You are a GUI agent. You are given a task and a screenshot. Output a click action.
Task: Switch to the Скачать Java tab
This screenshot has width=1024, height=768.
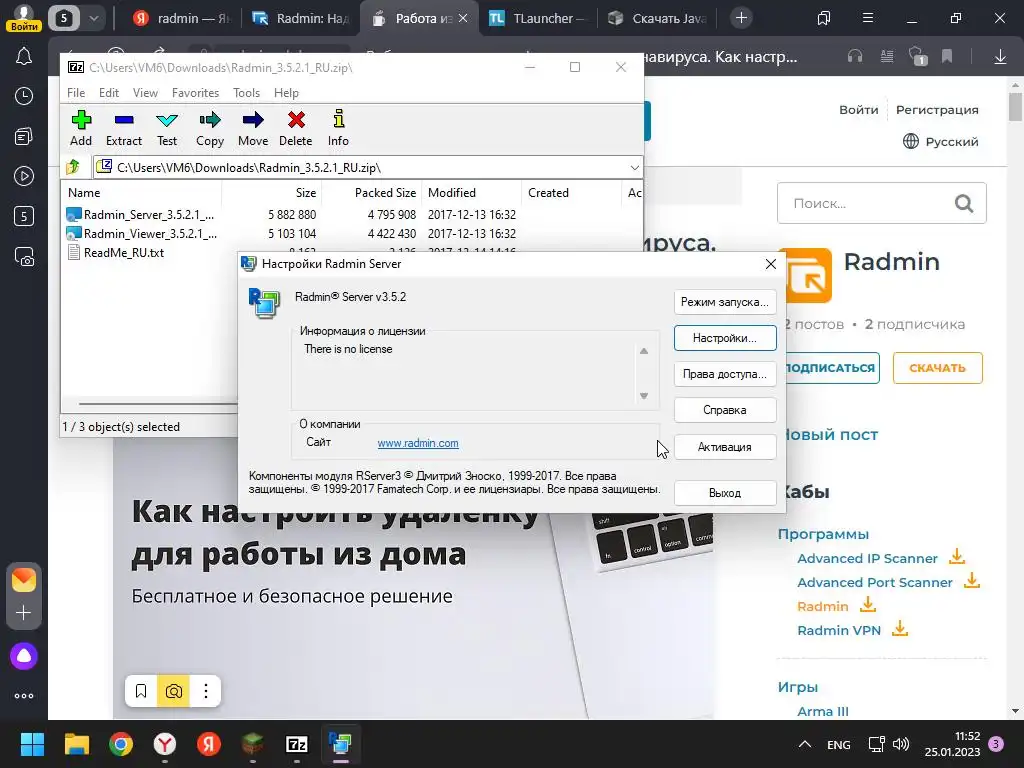(x=658, y=18)
